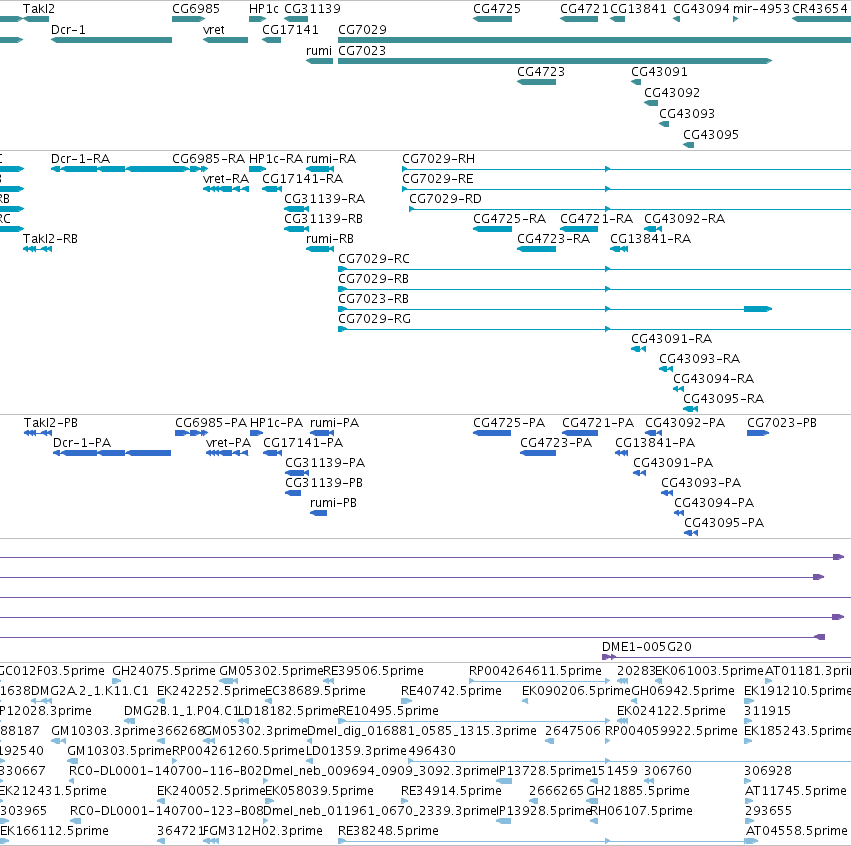Click the CG4725-PA protein label

[509, 423]
